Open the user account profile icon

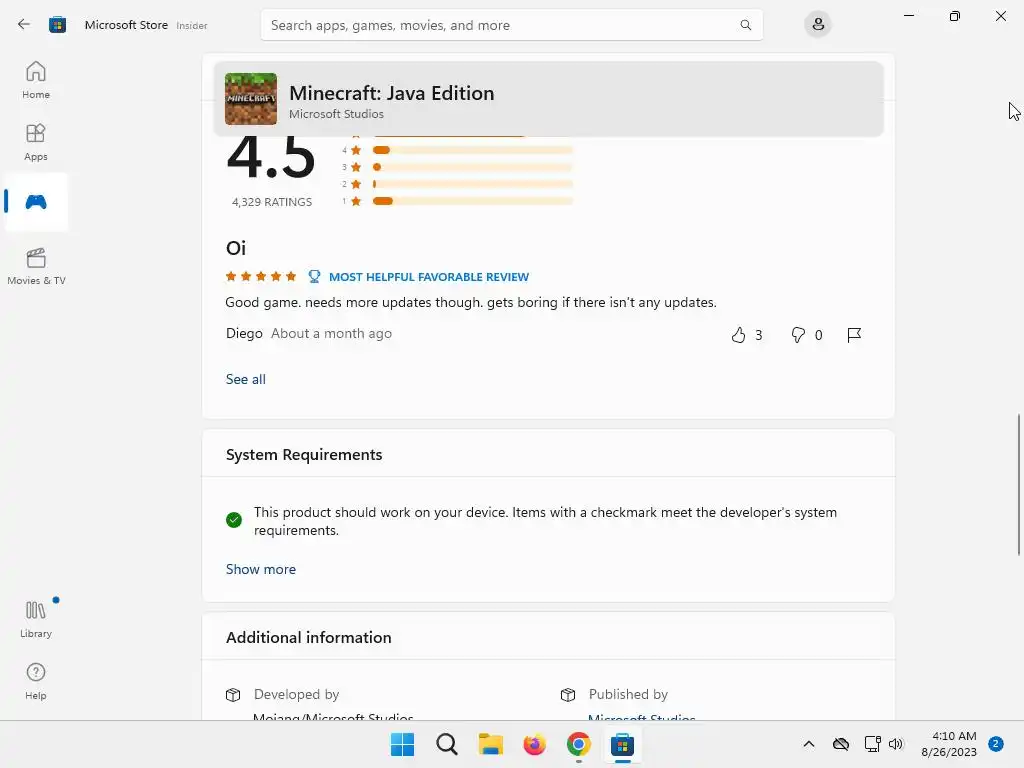point(818,25)
